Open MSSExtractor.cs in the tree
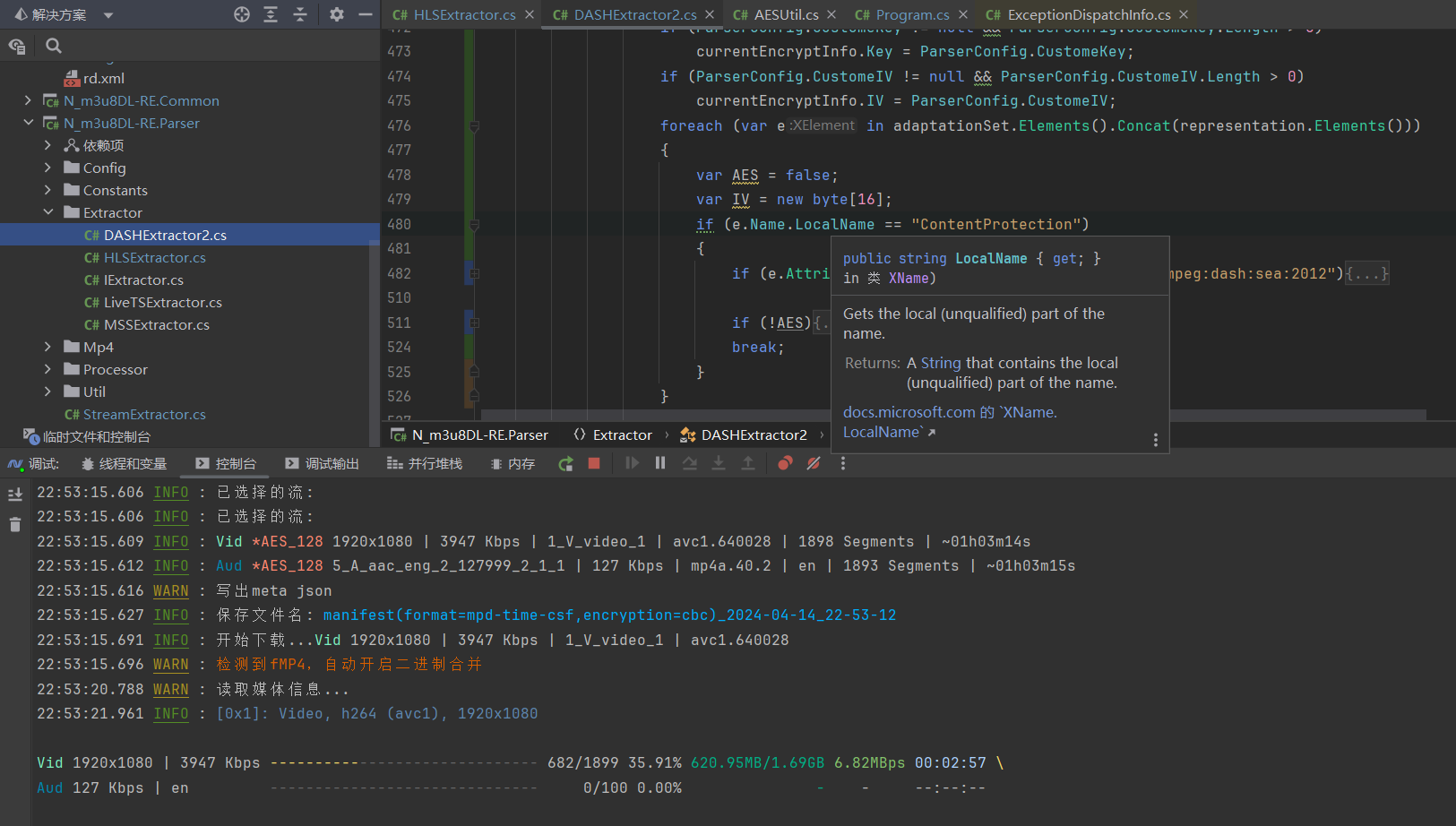The width and height of the screenshot is (1456, 826). click(156, 324)
